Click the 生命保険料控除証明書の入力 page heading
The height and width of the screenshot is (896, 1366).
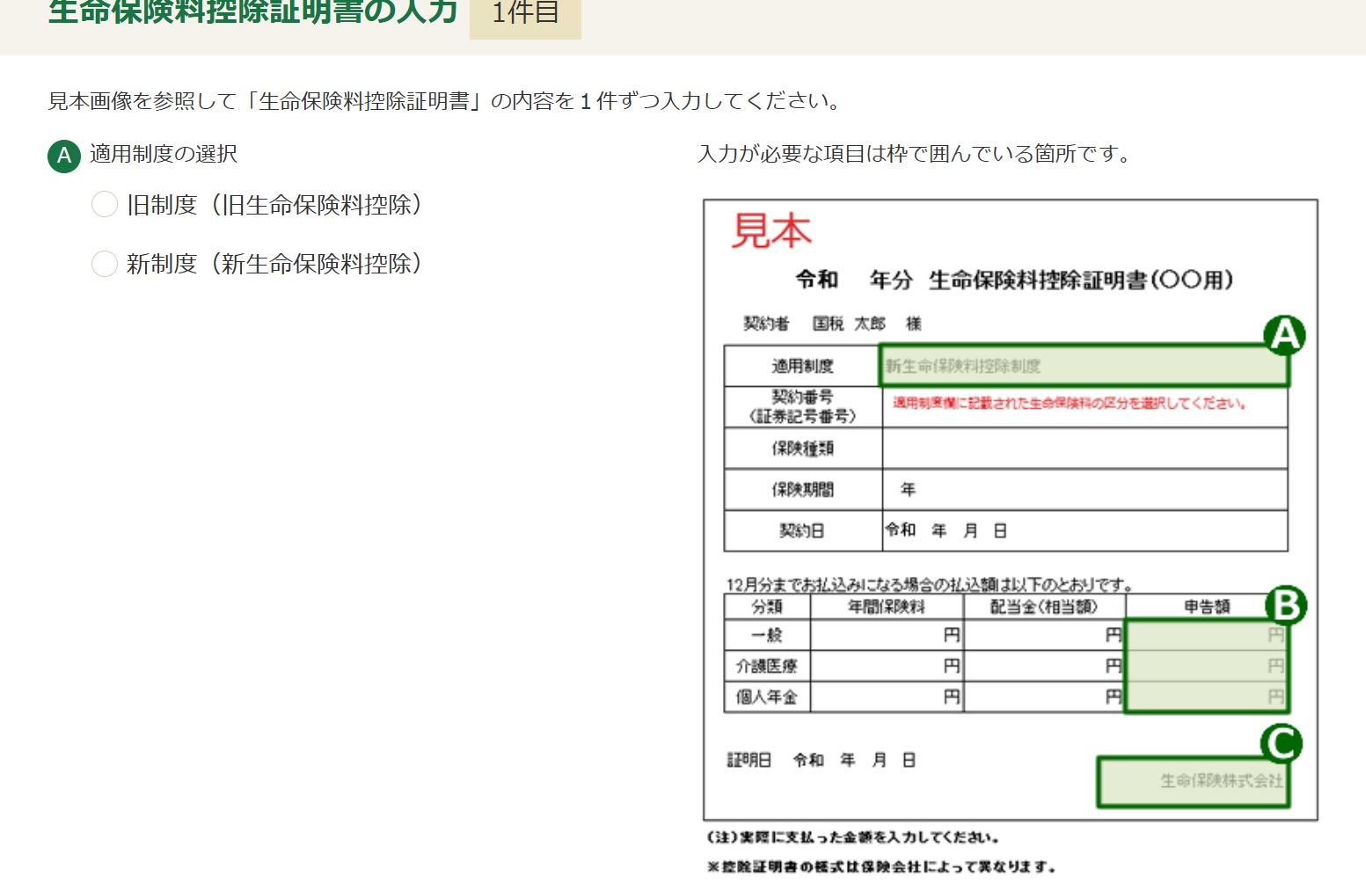click(x=253, y=12)
